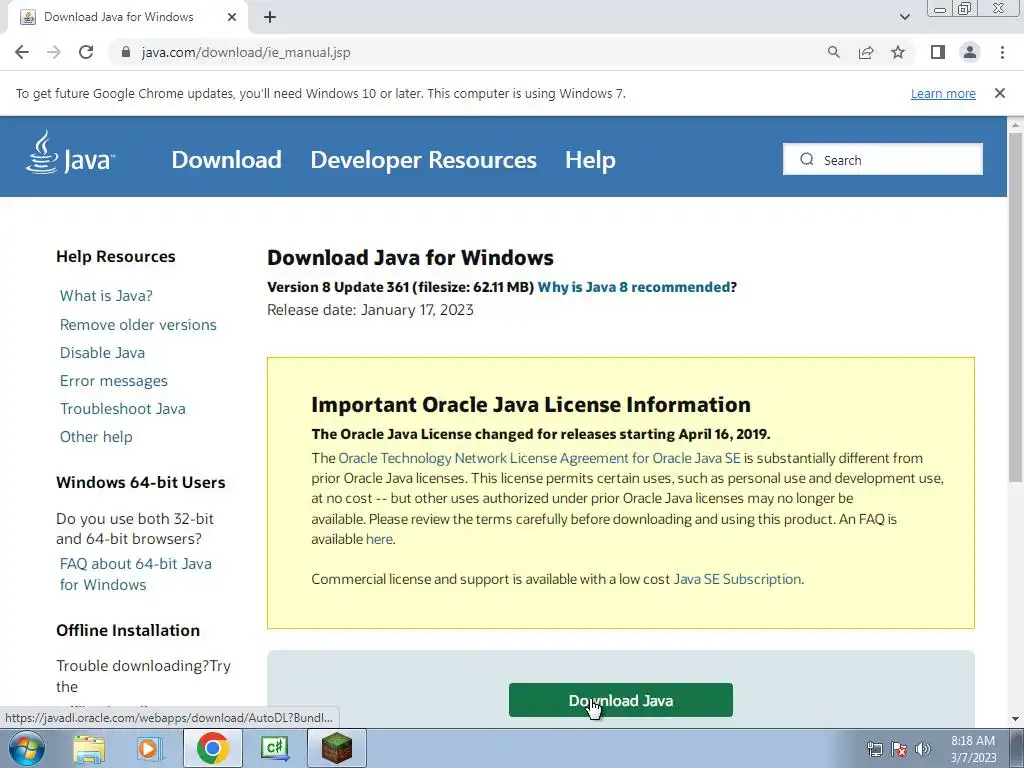
Task: Open the Oracle Technology Network License Agreement link
Action: [539, 458]
